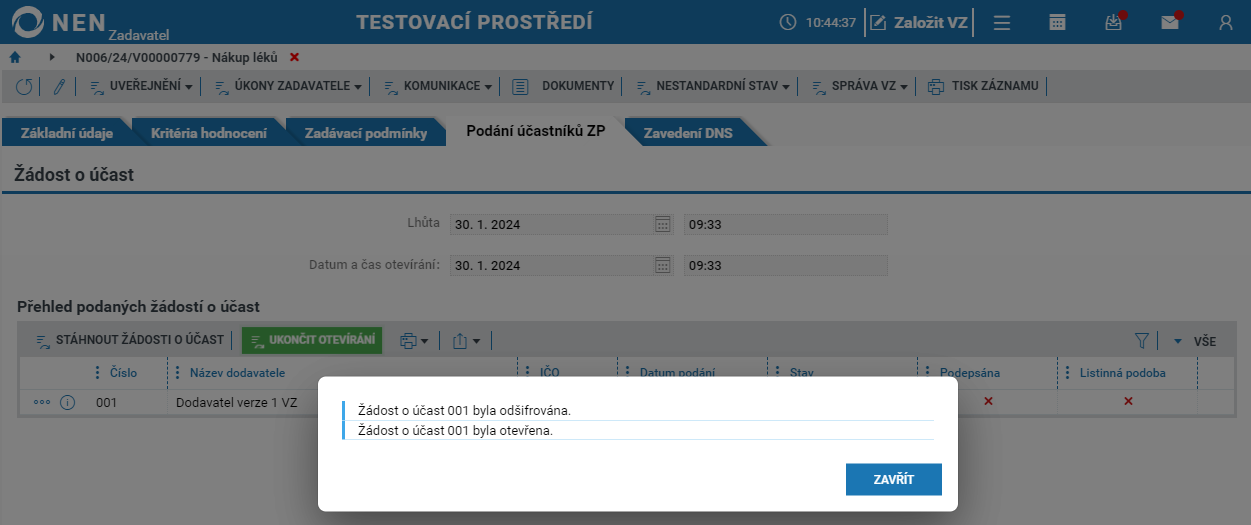
Task: Click the pencil edit icon
Action: [59, 87]
